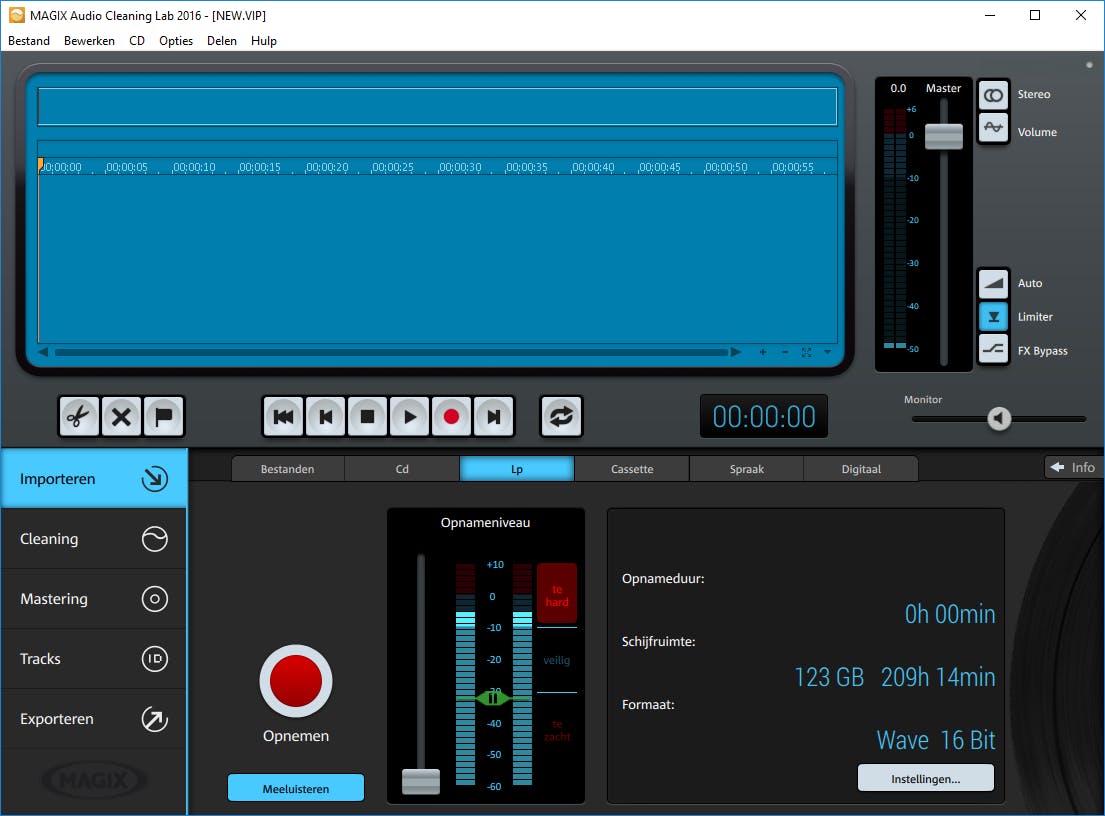The image size is (1105, 816).
Task: Open the Cleaning section
Action: click(94, 539)
